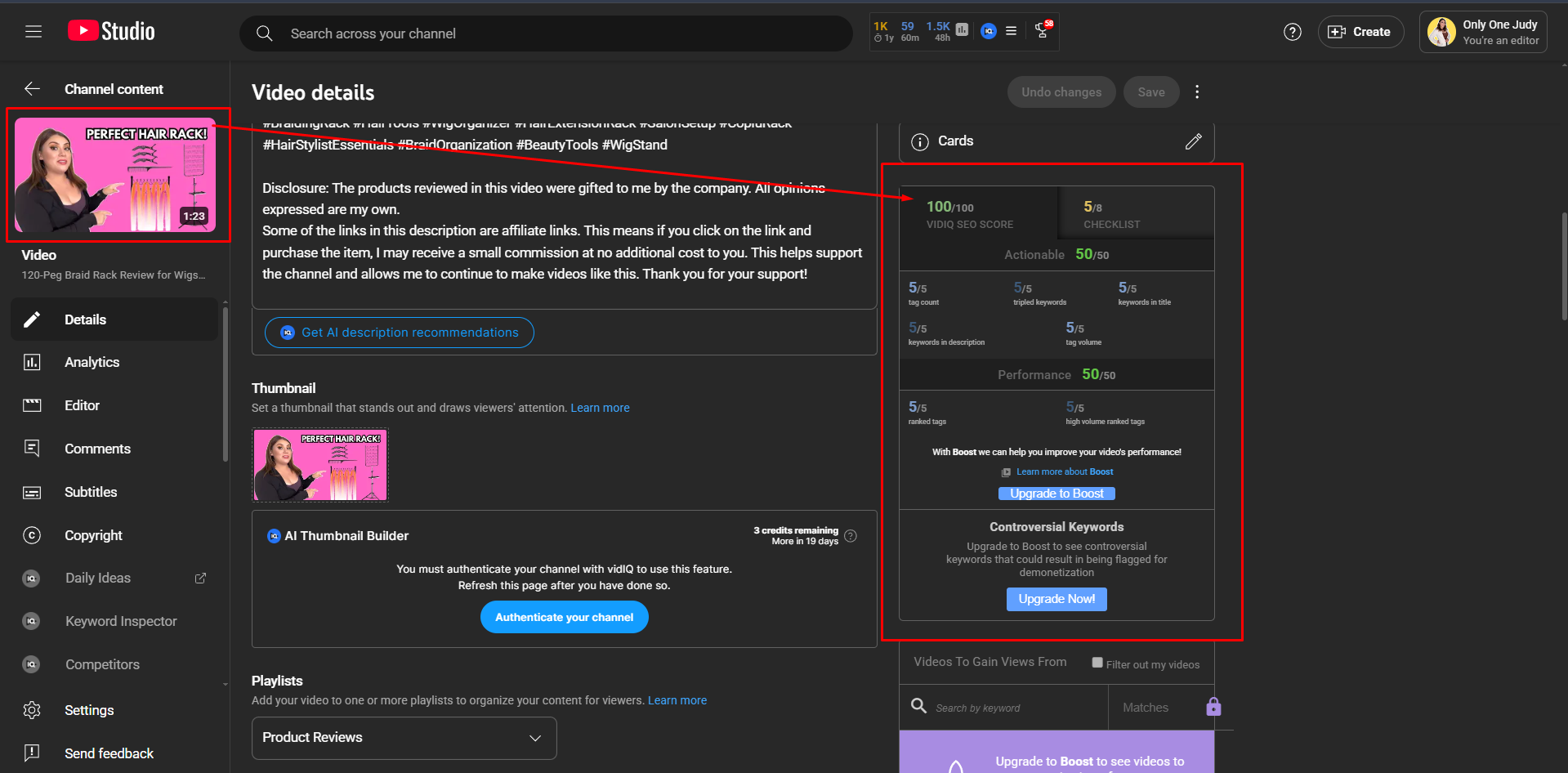1568x773 pixels.
Task: Click Authenticate your channel button
Action: (x=565, y=617)
